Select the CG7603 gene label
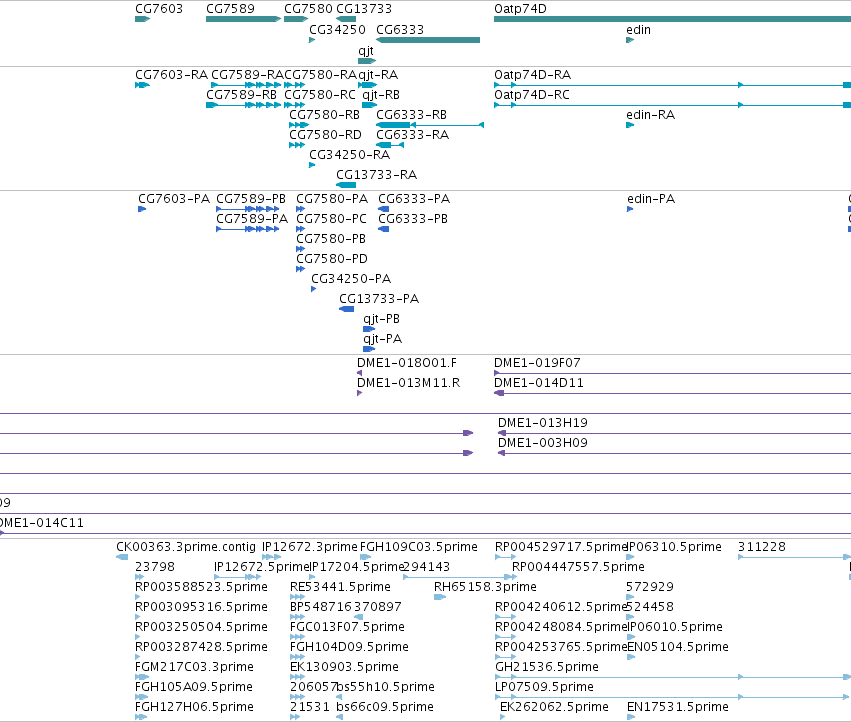The image size is (851, 722). click(158, 9)
